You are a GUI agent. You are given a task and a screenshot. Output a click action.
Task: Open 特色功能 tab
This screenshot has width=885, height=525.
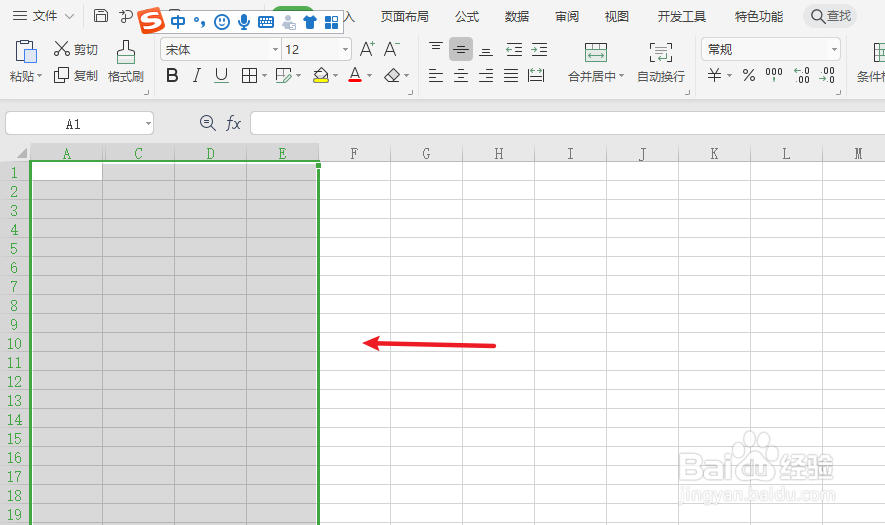point(759,17)
